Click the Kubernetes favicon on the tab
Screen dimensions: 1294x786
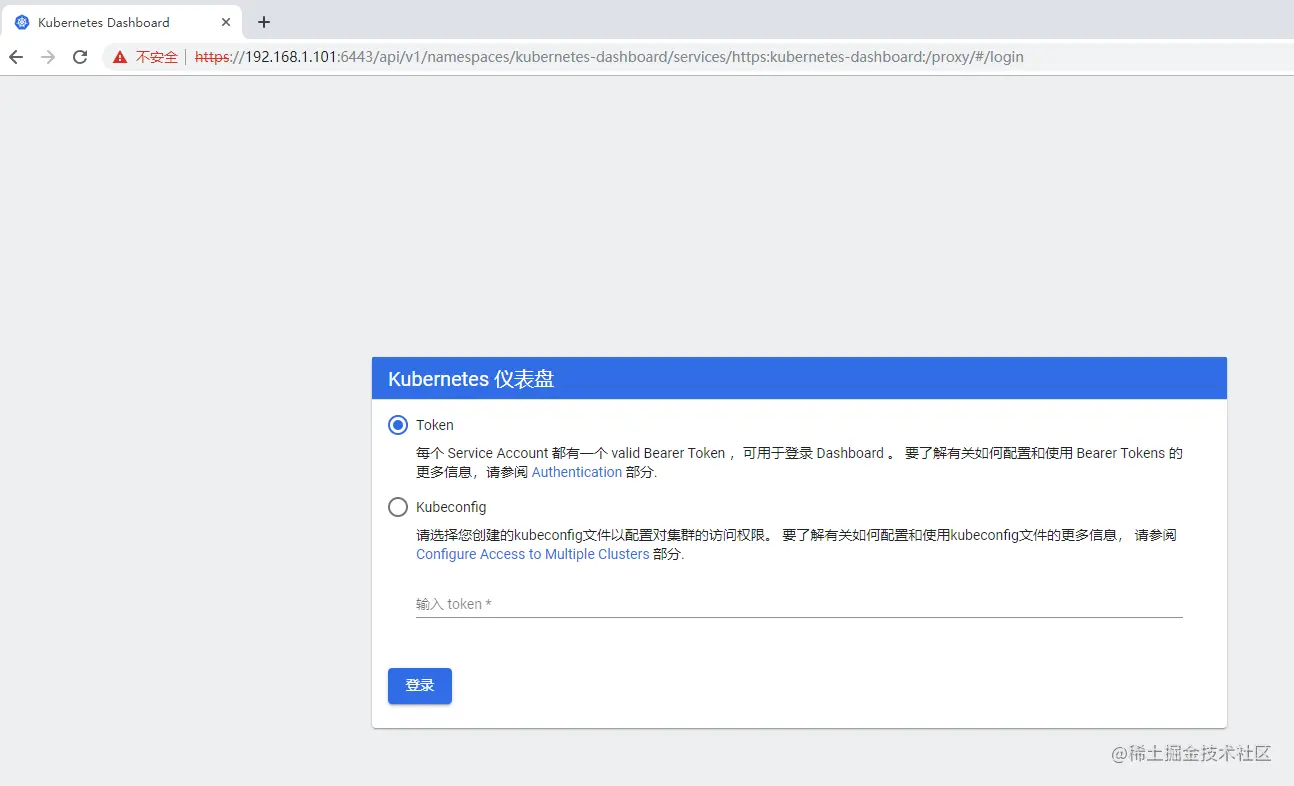[x=22, y=22]
